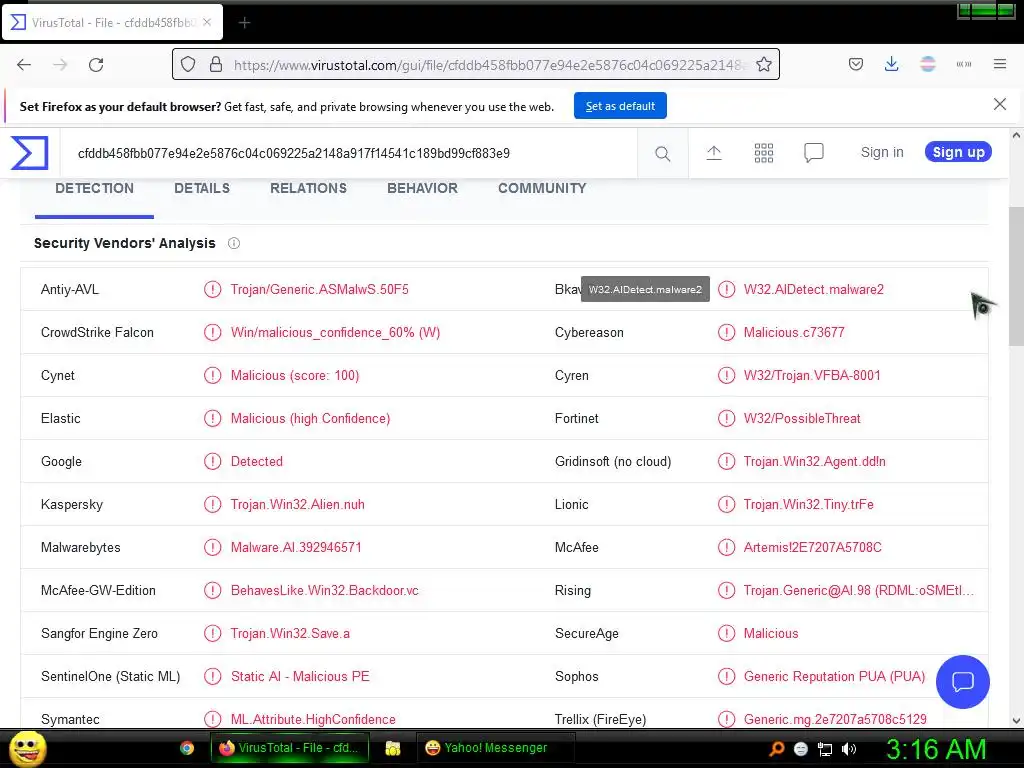Go back with browser back arrow
The image size is (1024, 768).
point(24,65)
